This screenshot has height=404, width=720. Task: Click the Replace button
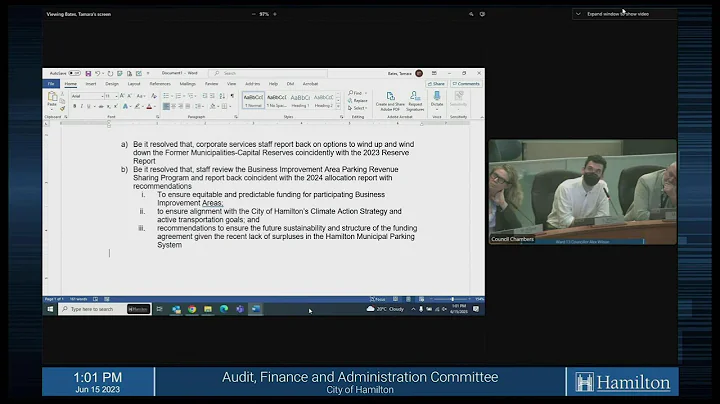click(358, 101)
